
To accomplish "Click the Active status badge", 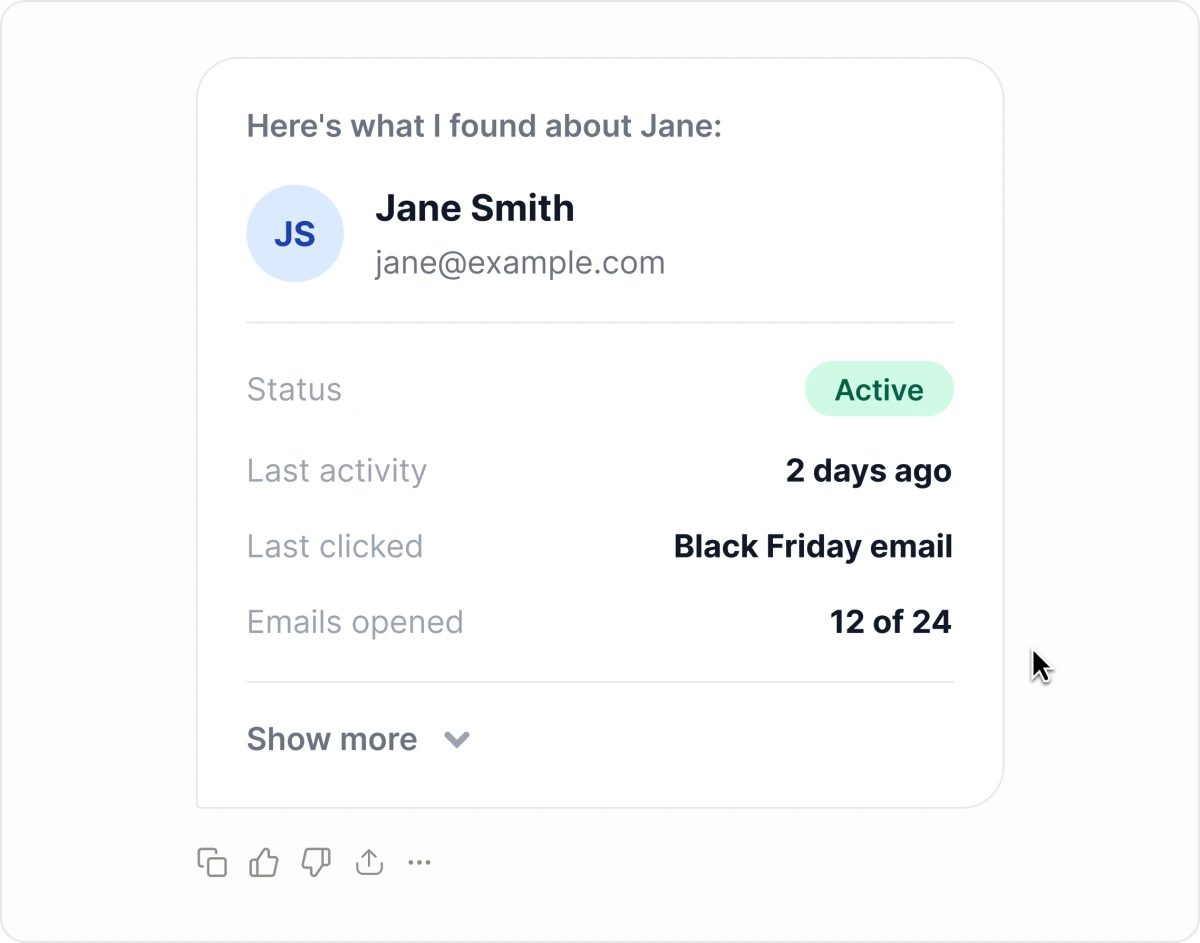I will pyautogui.click(x=879, y=389).
